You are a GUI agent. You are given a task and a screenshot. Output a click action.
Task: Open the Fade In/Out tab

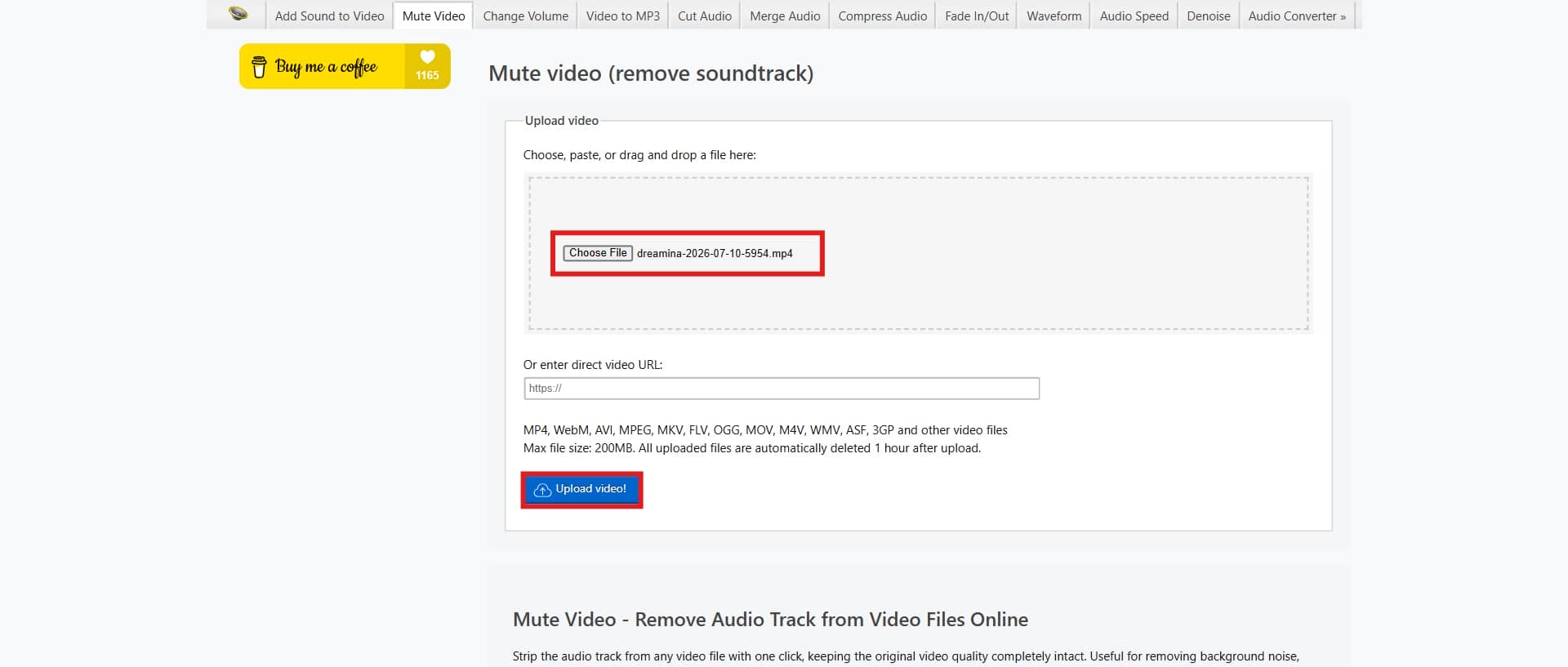click(x=977, y=16)
